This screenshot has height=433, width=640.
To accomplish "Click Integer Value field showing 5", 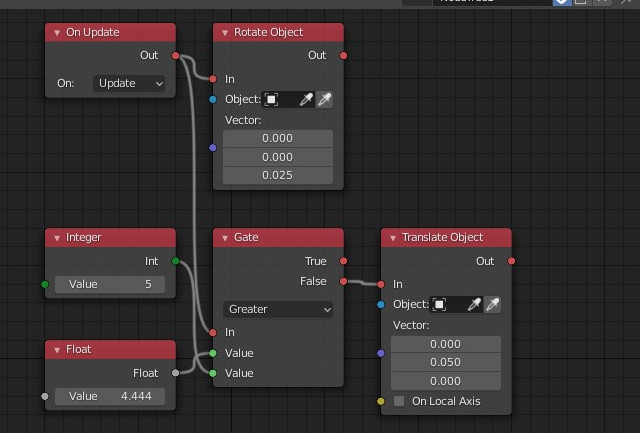I will (x=110, y=284).
